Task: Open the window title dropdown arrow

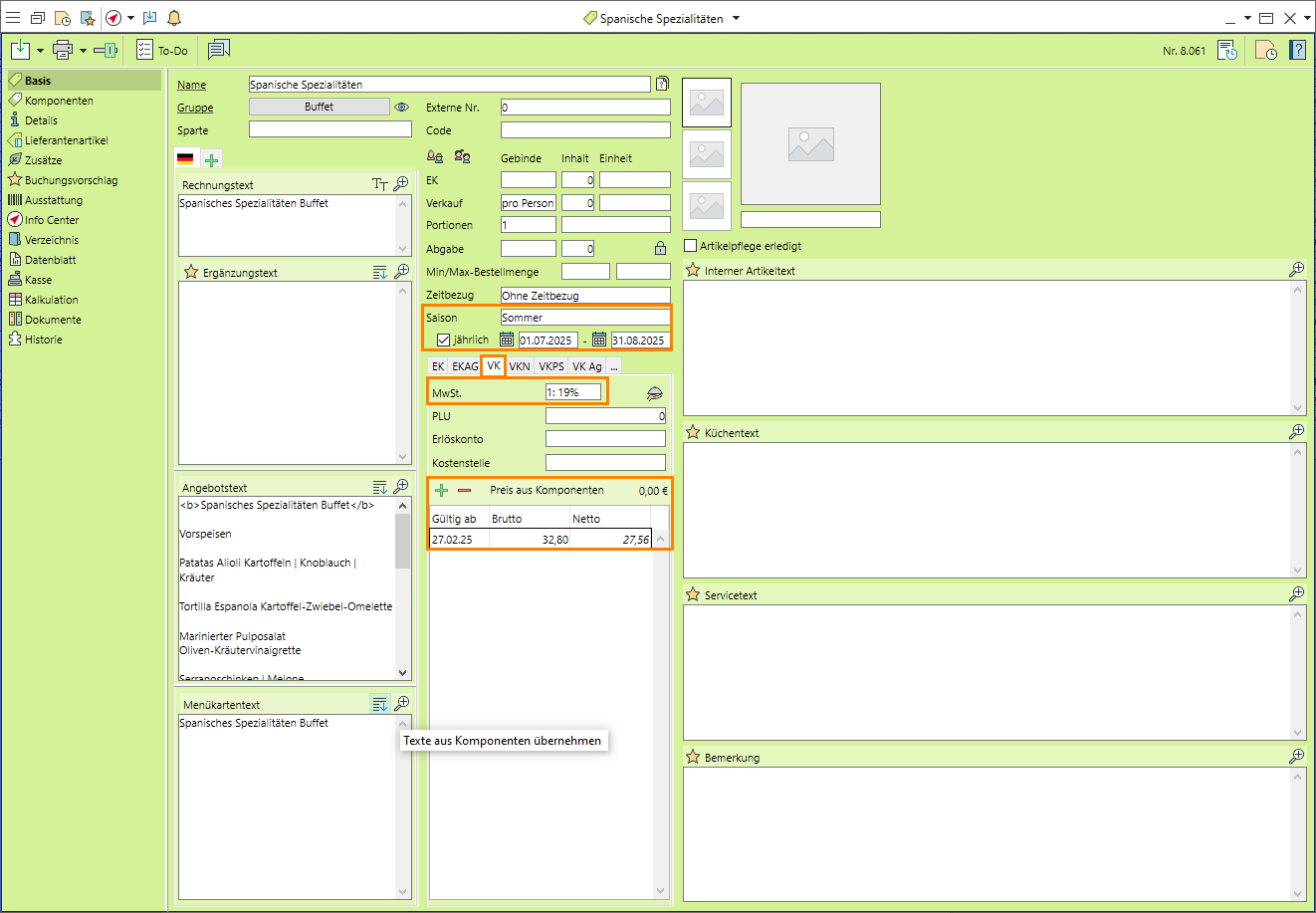Action: point(737,18)
